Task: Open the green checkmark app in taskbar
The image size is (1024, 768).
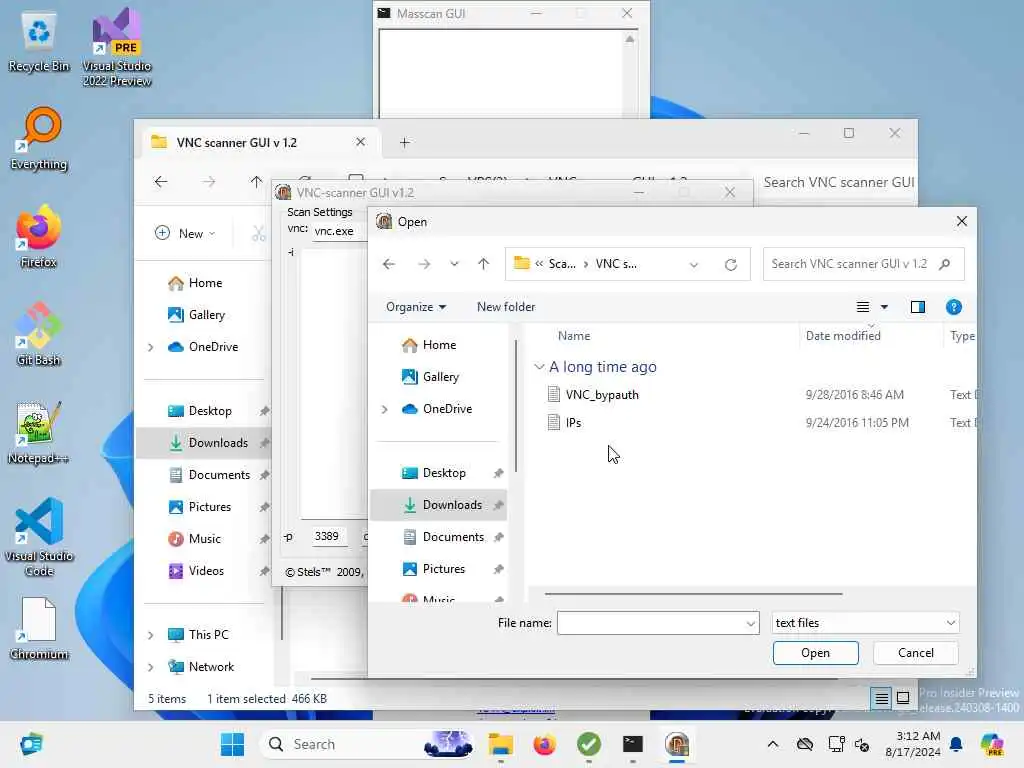Action: click(588, 744)
